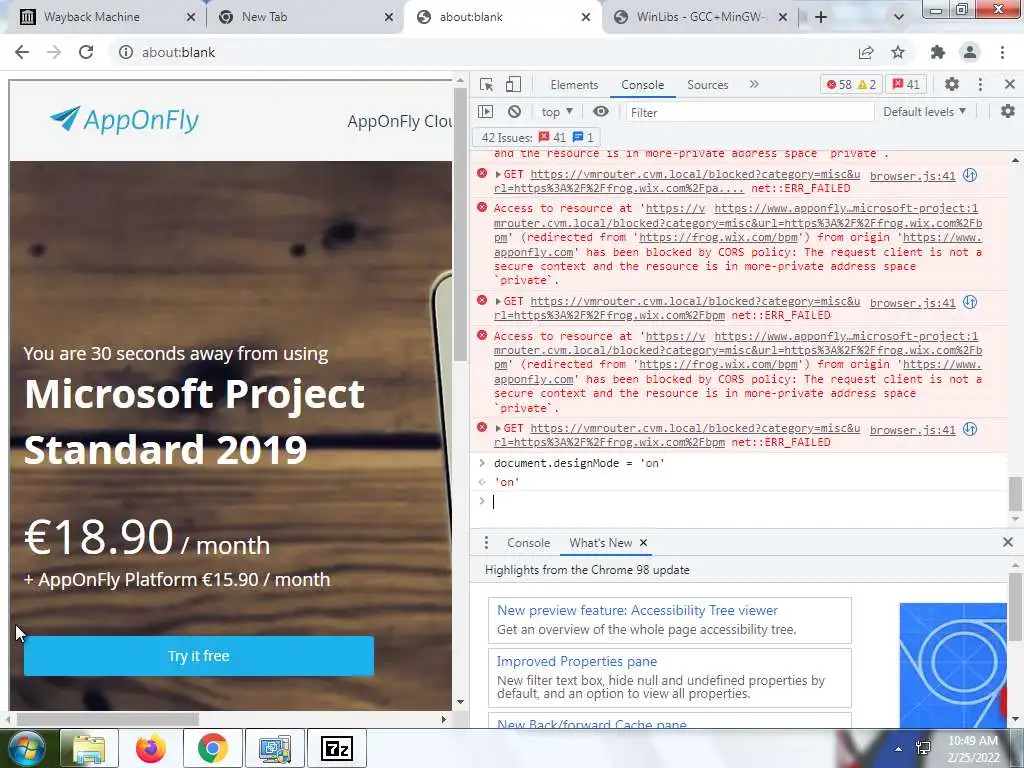Click the first browser.js:41 source link
The width and height of the screenshot is (1024, 768).
(912, 176)
